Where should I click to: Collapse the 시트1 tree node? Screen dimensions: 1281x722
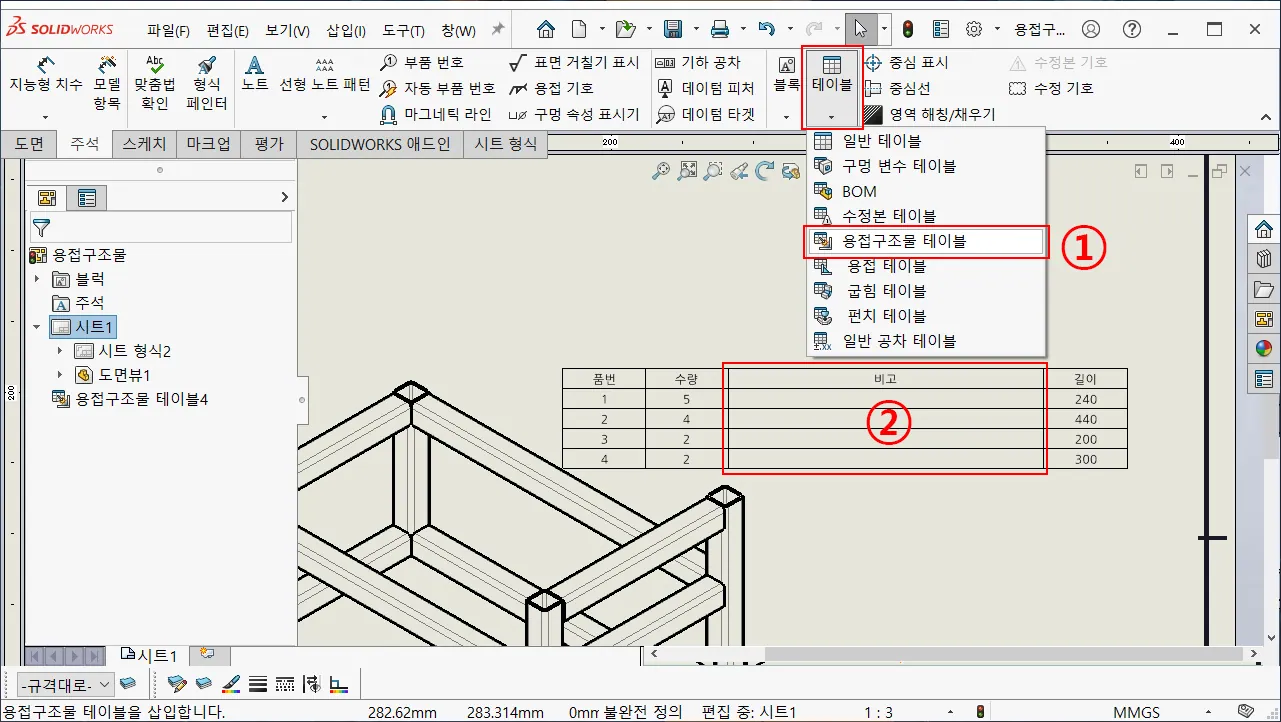coord(38,327)
